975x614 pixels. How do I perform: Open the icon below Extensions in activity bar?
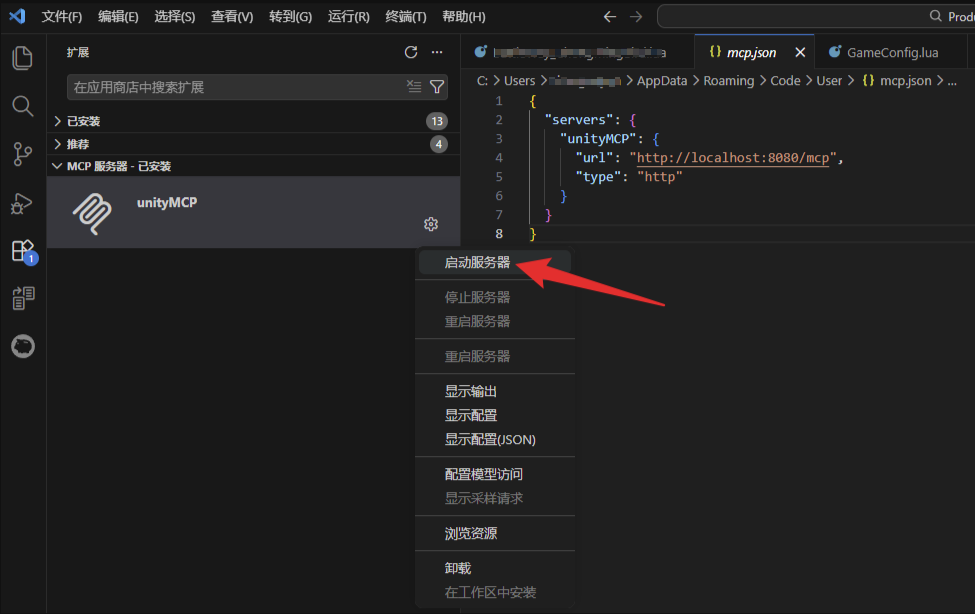(x=23, y=298)
